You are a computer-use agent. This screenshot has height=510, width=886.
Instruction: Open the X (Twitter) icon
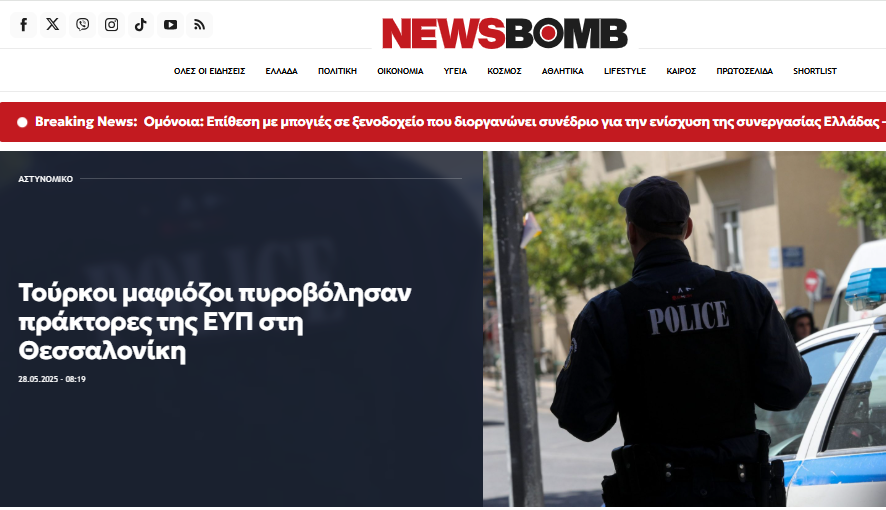point(53,25)
